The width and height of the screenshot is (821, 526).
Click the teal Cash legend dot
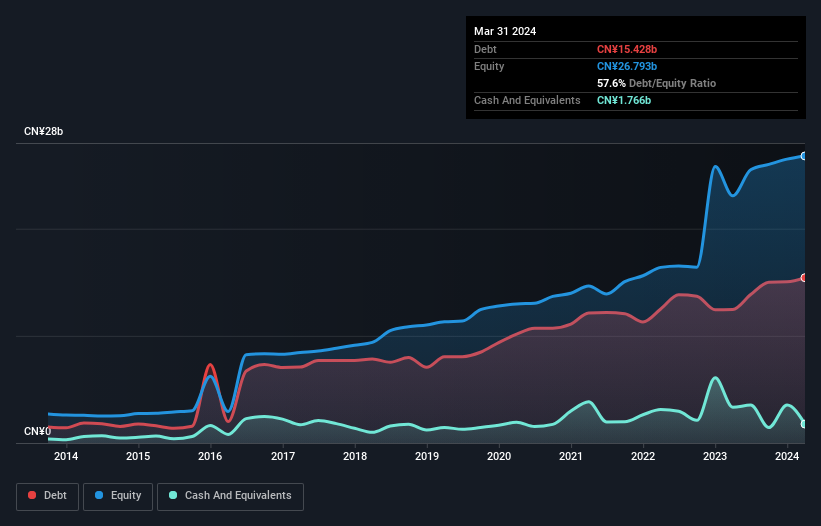point(173,495)
